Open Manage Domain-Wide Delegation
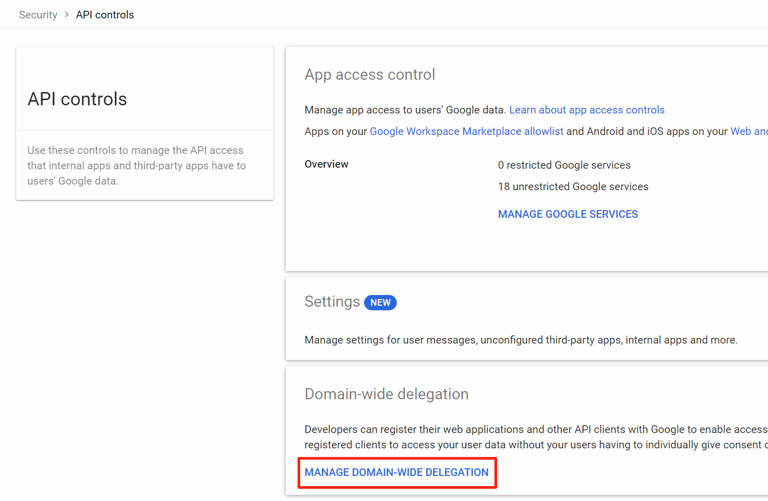Screen dimensions: 768x501 pos(396,472)
